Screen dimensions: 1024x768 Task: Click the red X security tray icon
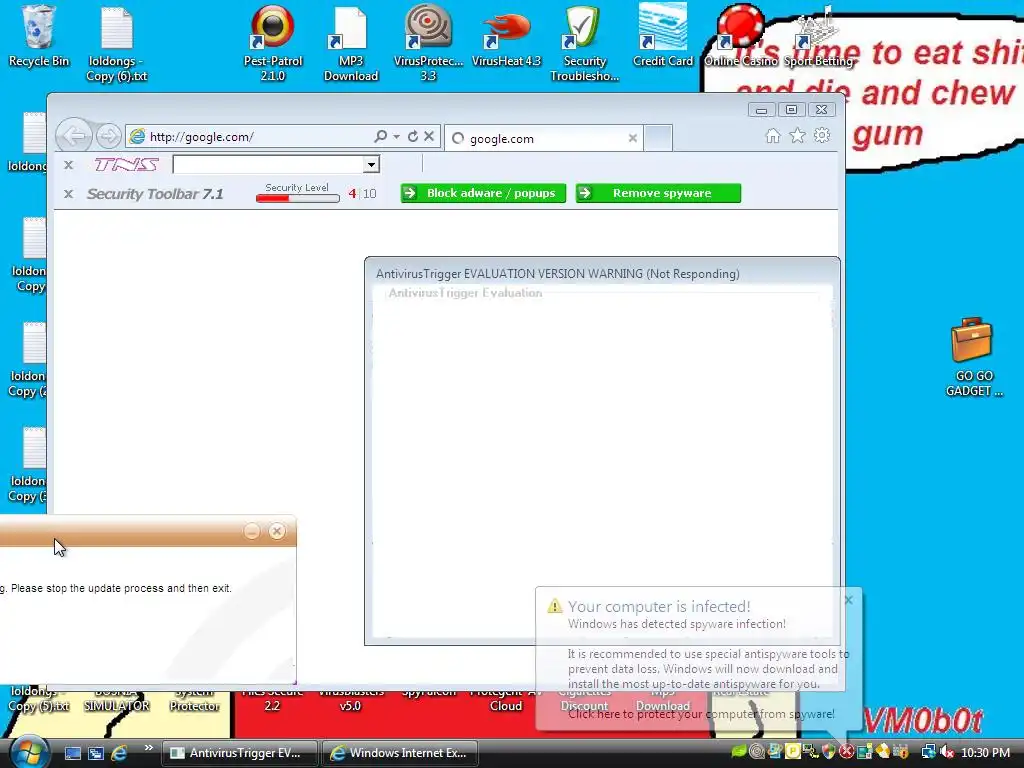click(x=846, y=752)
